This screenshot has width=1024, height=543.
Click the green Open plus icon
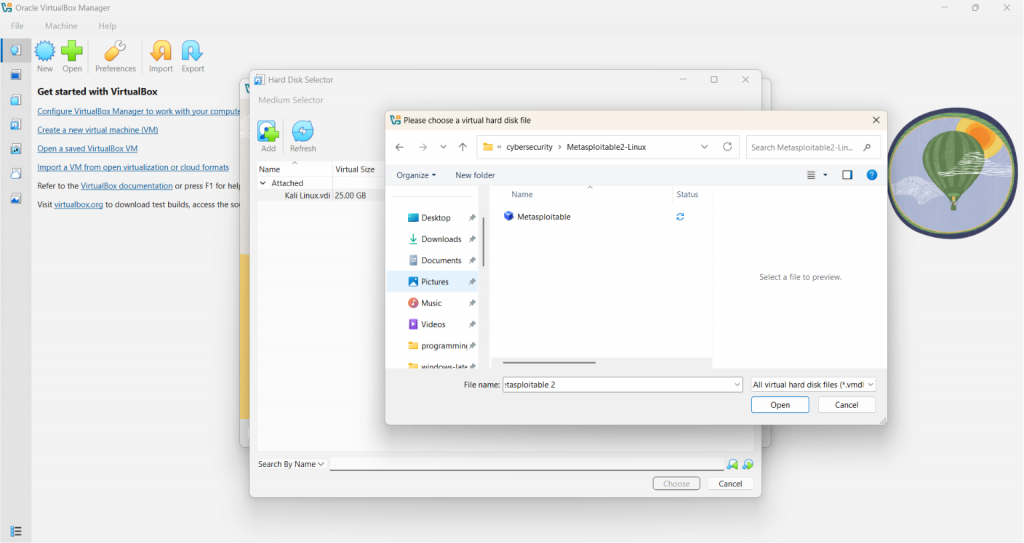(x=72, y=51)
